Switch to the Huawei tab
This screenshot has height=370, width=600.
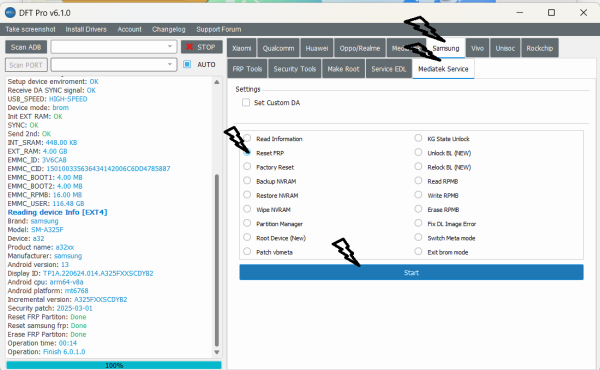point(317,48)
